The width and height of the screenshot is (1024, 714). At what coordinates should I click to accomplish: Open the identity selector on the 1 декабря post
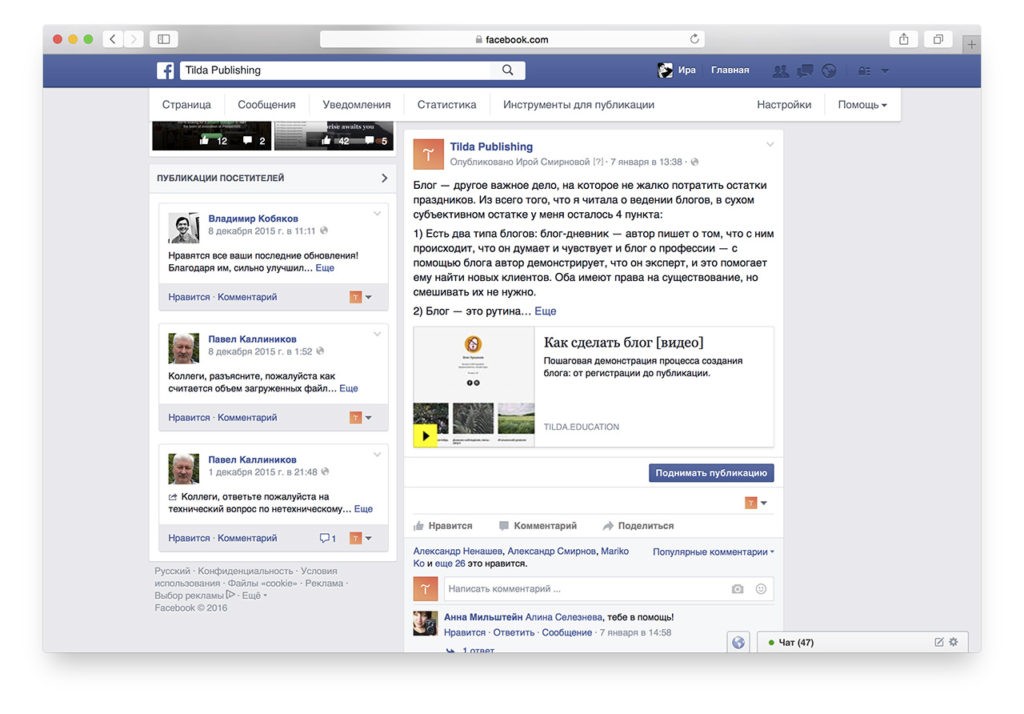(x=360, y=538)
